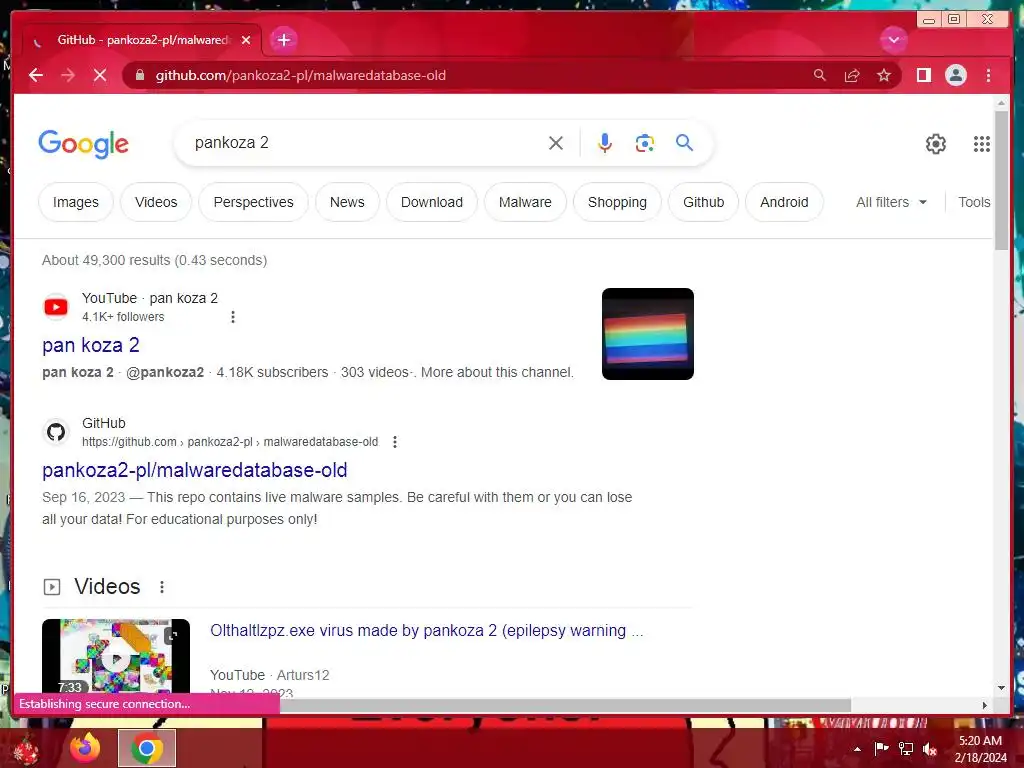Expand the All filters dropdown
Image resolution: width=1024 pixels, height=768 pixels.
point(891,202)
